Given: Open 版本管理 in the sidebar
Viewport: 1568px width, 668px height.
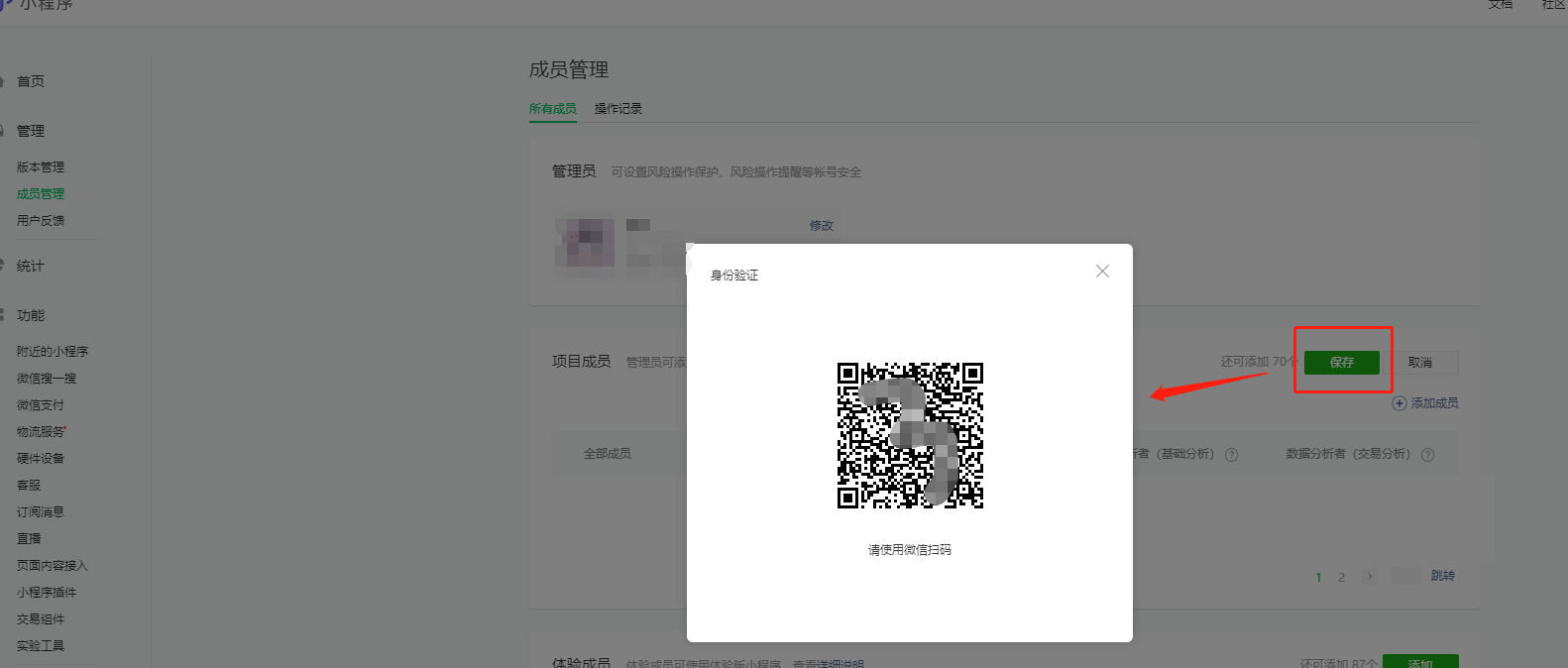Looking at the screenshot, I should [41, 167].
